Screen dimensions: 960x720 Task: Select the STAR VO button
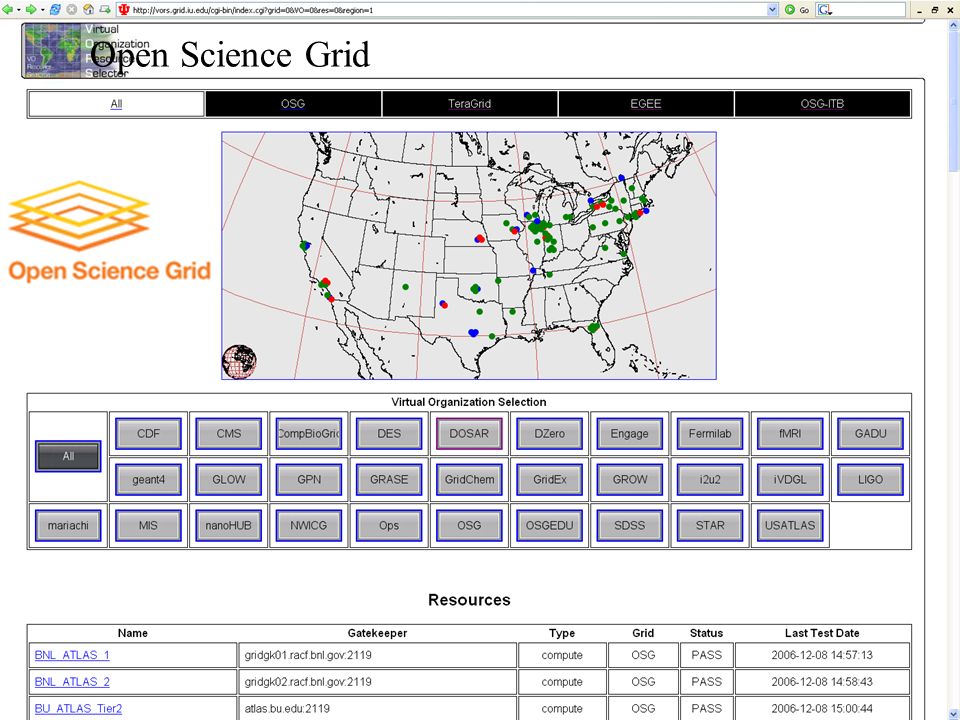coord(710,525)
